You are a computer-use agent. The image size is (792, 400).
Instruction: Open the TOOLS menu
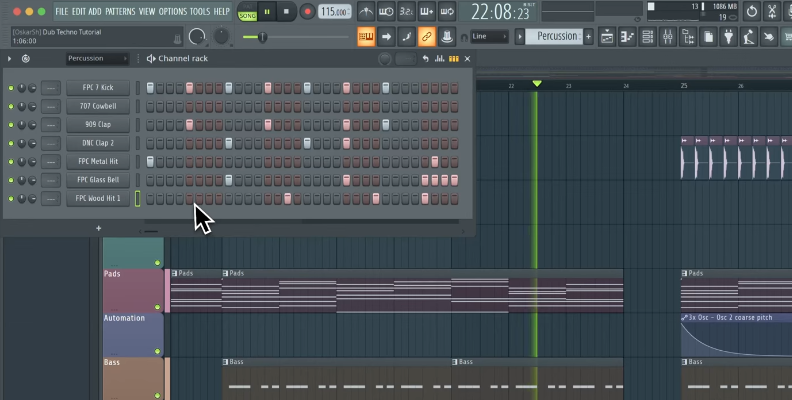click(200, 12)
